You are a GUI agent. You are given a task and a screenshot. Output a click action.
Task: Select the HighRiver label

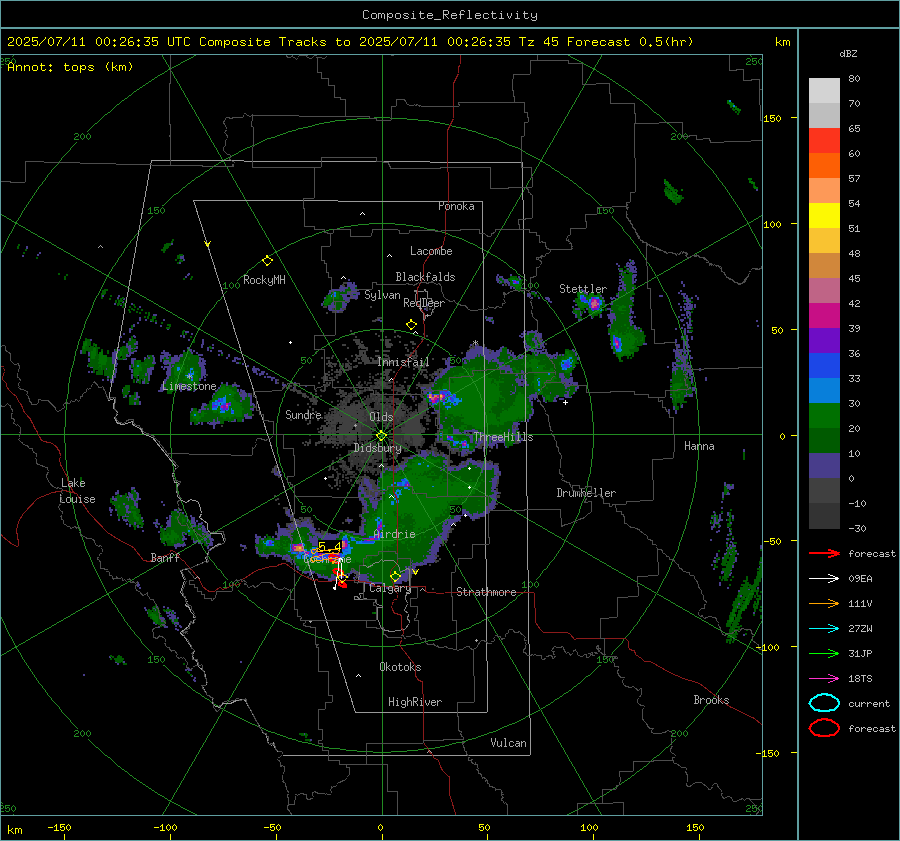pos(415,702)
